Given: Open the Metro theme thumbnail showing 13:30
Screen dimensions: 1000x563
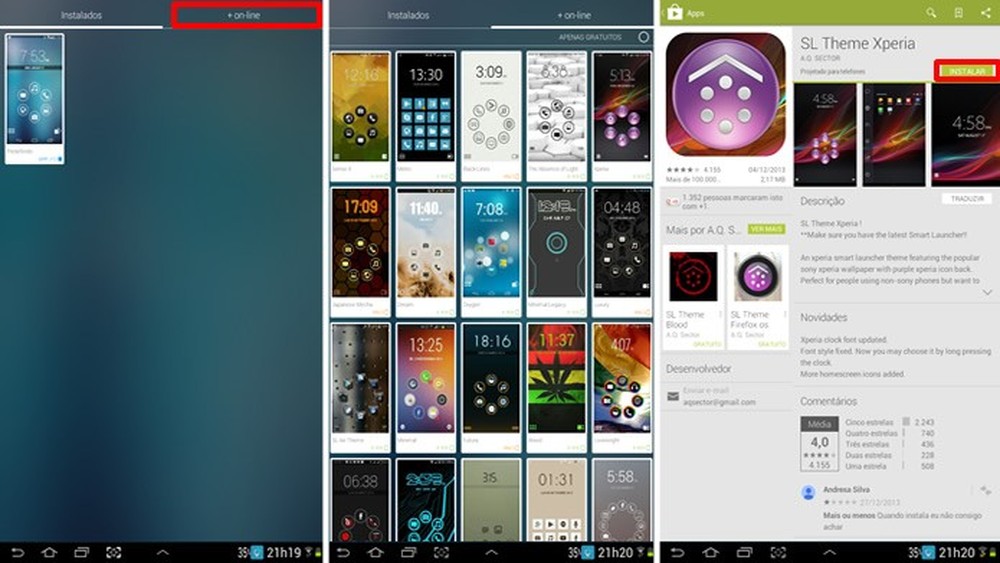Looking at the screenshot, I should [425, 117].
